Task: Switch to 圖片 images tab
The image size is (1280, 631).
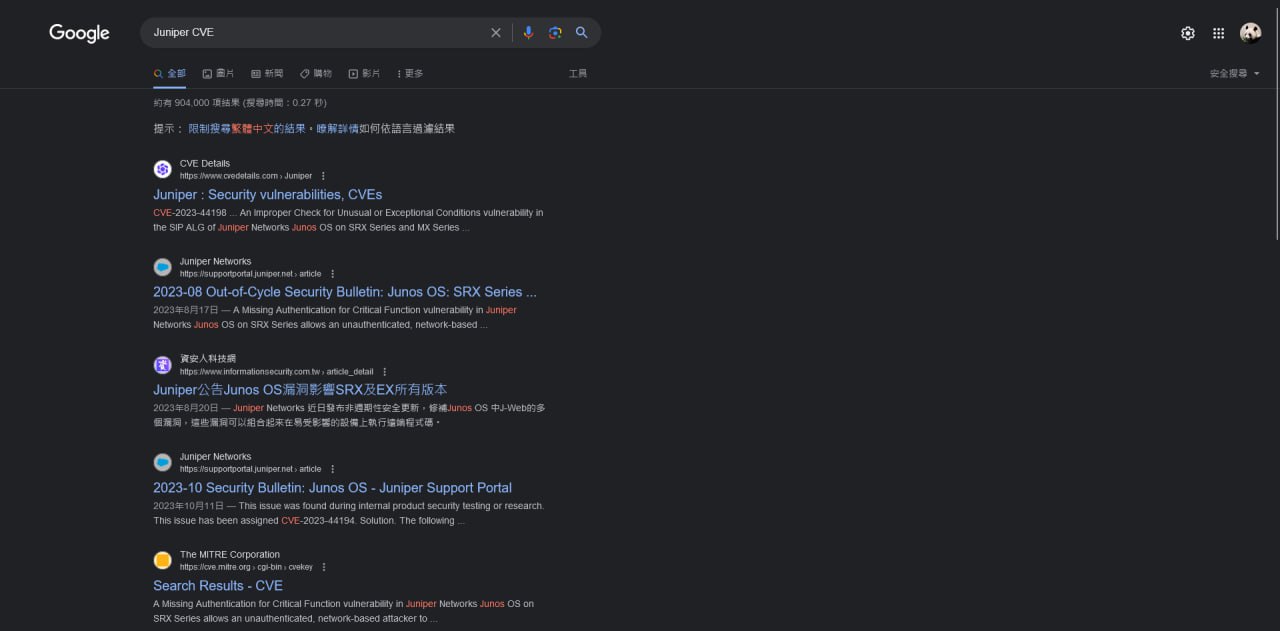Action: [x=218, y=74]
